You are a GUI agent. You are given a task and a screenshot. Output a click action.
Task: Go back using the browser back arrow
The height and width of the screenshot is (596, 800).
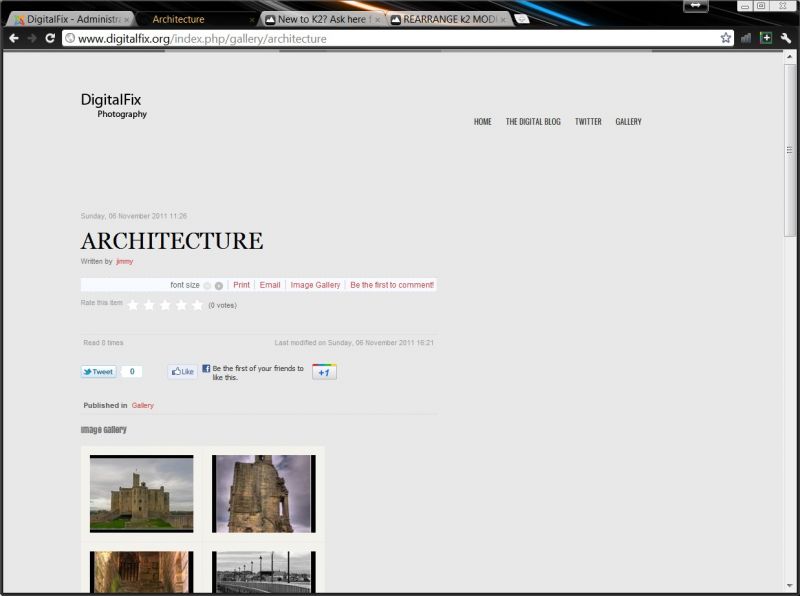(14, 38)
